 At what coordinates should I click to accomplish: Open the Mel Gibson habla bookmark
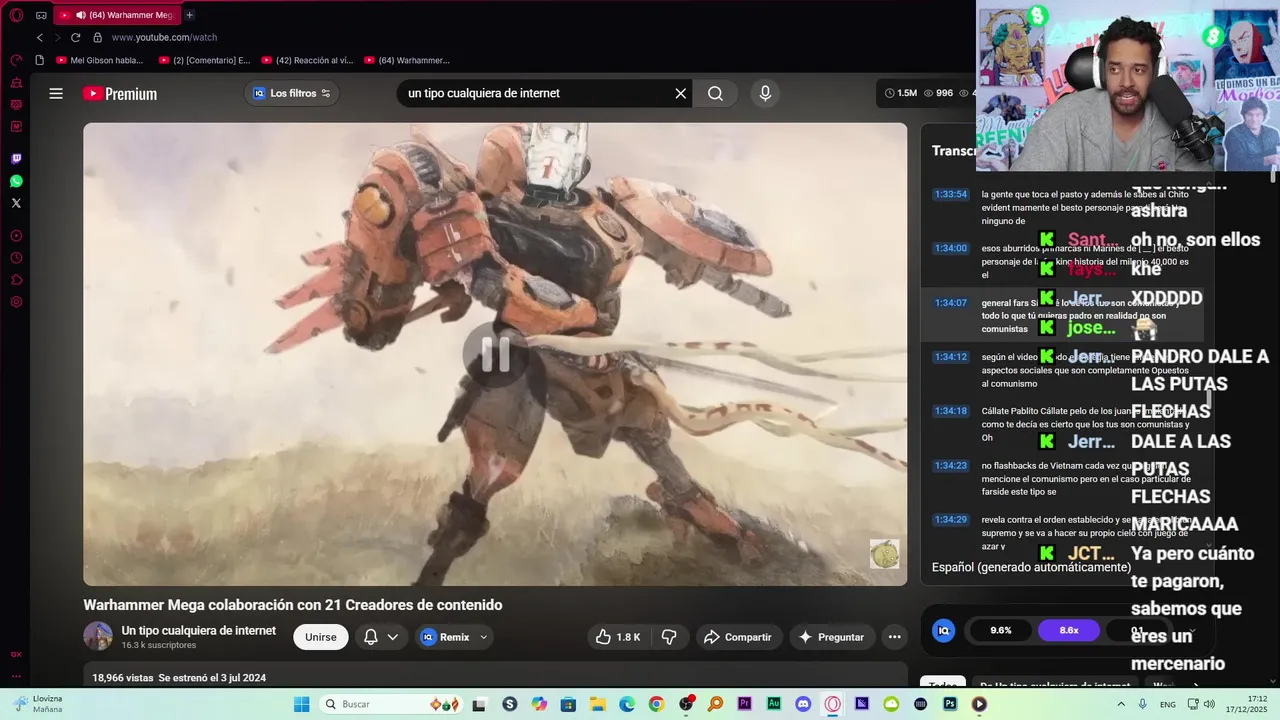tap(99, 60)
